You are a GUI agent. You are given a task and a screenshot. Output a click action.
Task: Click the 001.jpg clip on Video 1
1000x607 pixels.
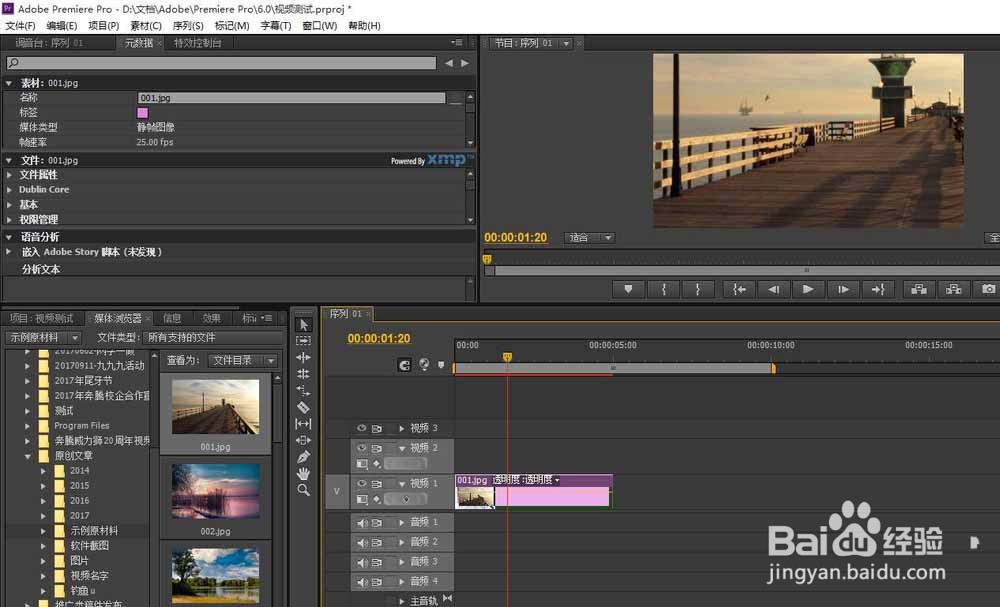coord(534,491)
